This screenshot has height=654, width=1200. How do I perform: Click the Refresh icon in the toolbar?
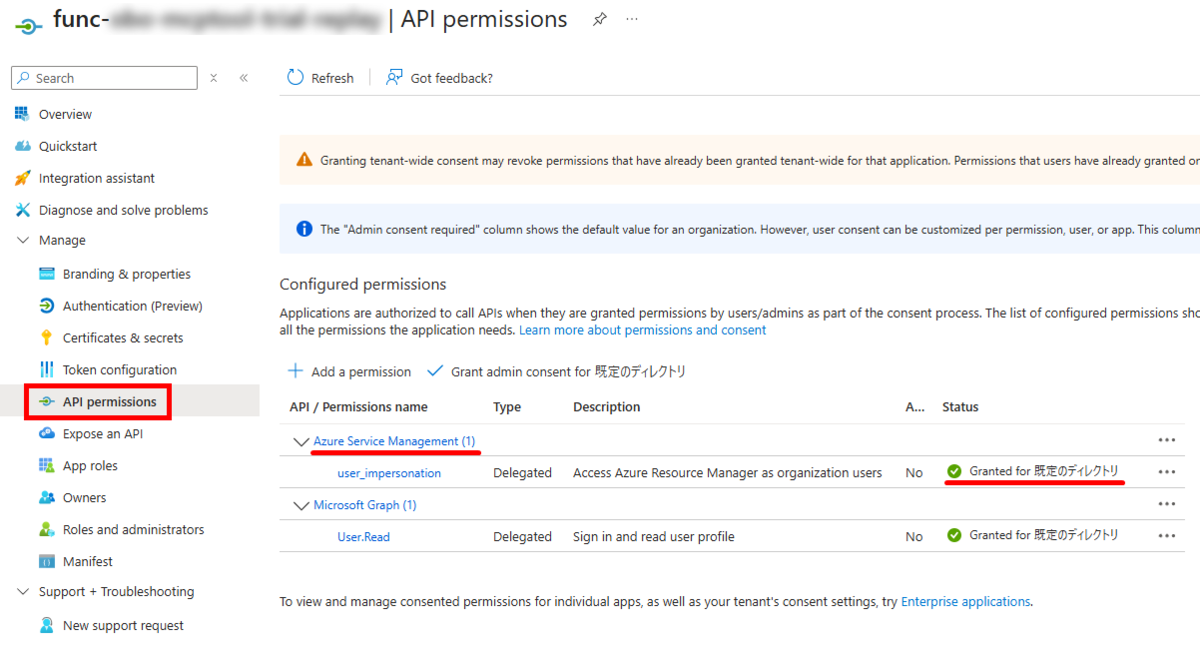click(295, 77)
